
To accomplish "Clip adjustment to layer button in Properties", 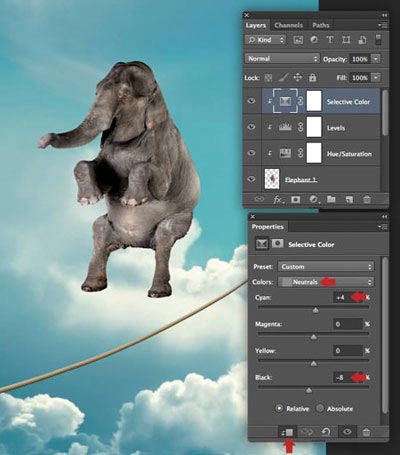I will [287, 432].
